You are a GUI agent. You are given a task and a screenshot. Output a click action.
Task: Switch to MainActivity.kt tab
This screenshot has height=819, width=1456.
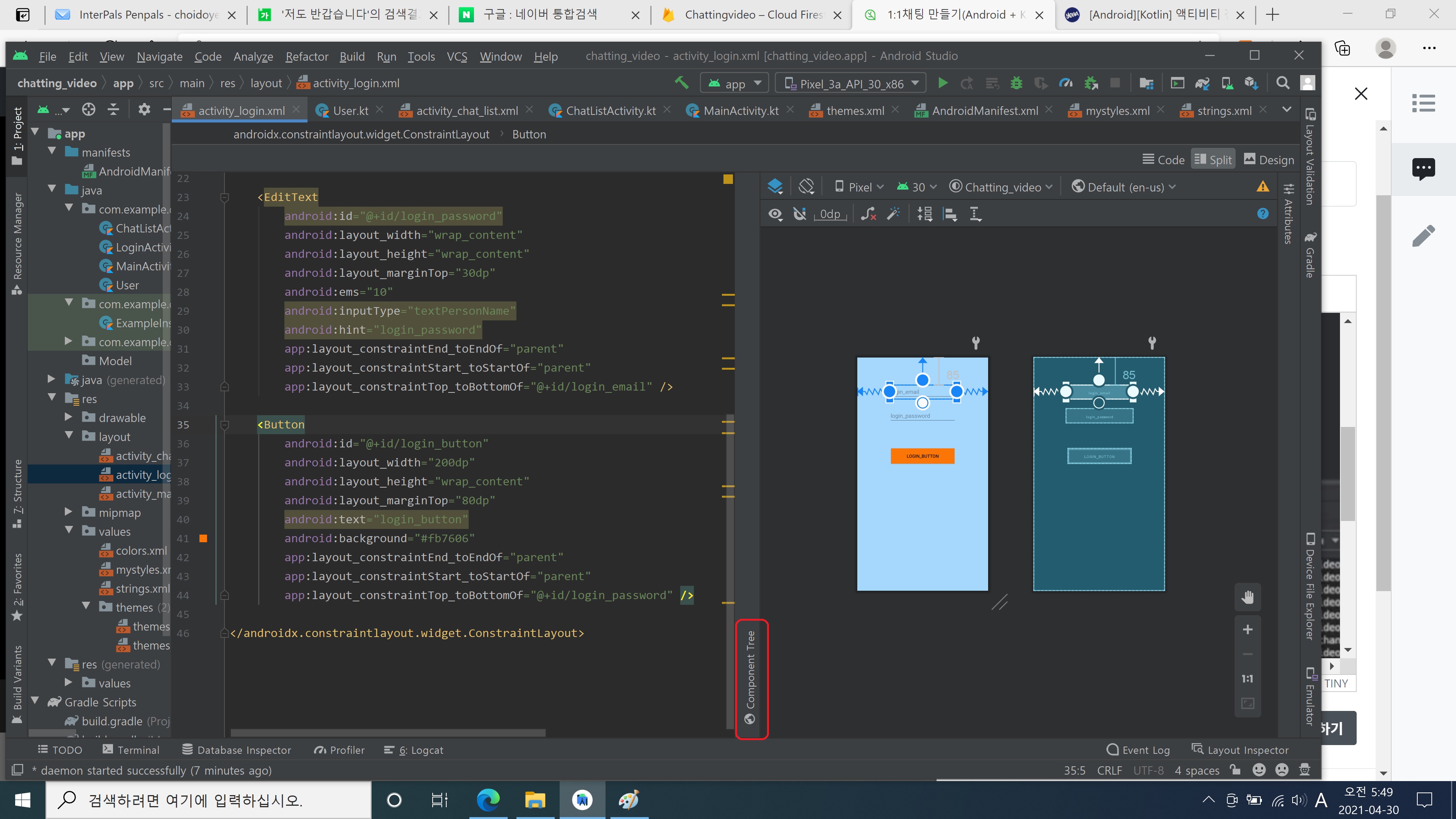tap(741, 111)
